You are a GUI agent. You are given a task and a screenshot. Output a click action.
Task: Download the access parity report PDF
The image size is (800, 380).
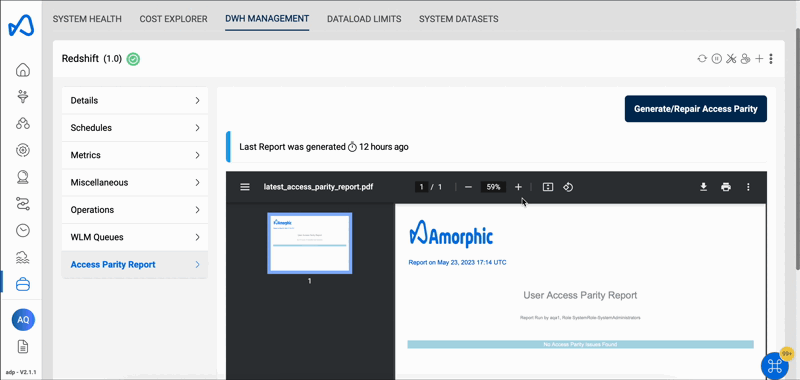(704, 187)
